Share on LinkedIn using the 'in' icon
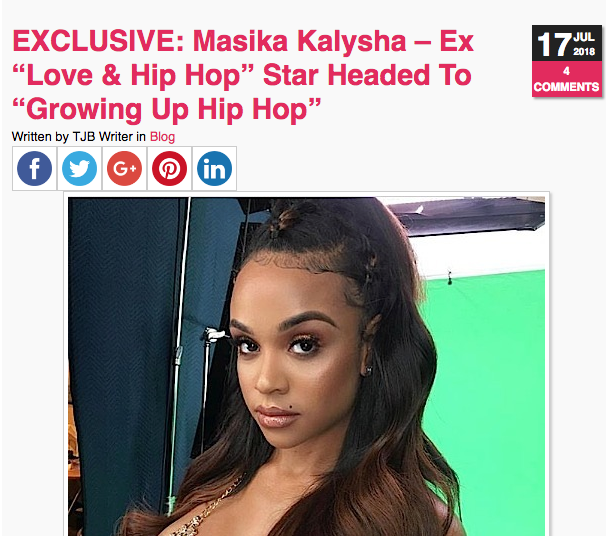 pyautogui.click(x=214, y=168)
